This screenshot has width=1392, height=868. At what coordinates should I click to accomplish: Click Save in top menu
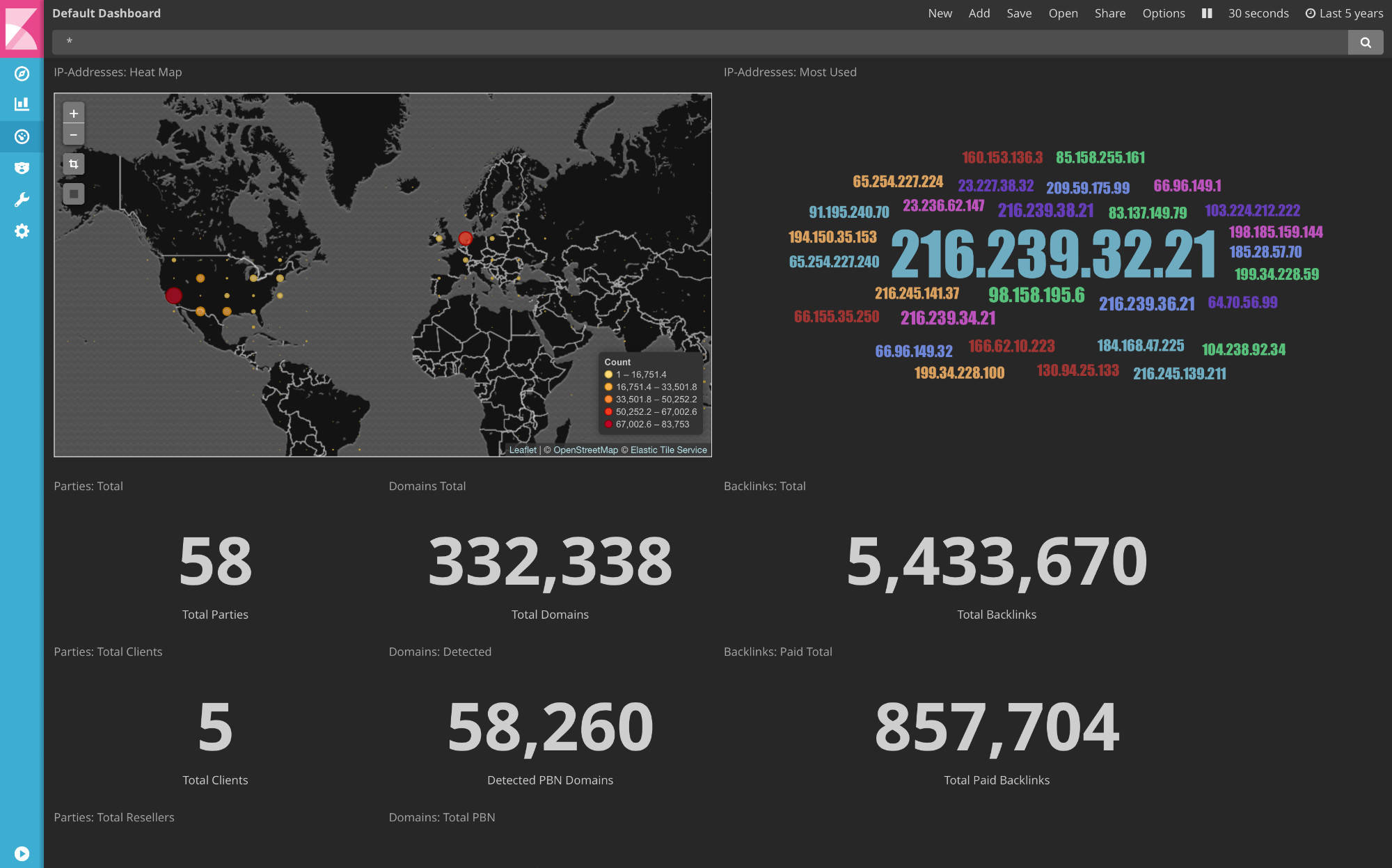click(x=1019, y=13)
